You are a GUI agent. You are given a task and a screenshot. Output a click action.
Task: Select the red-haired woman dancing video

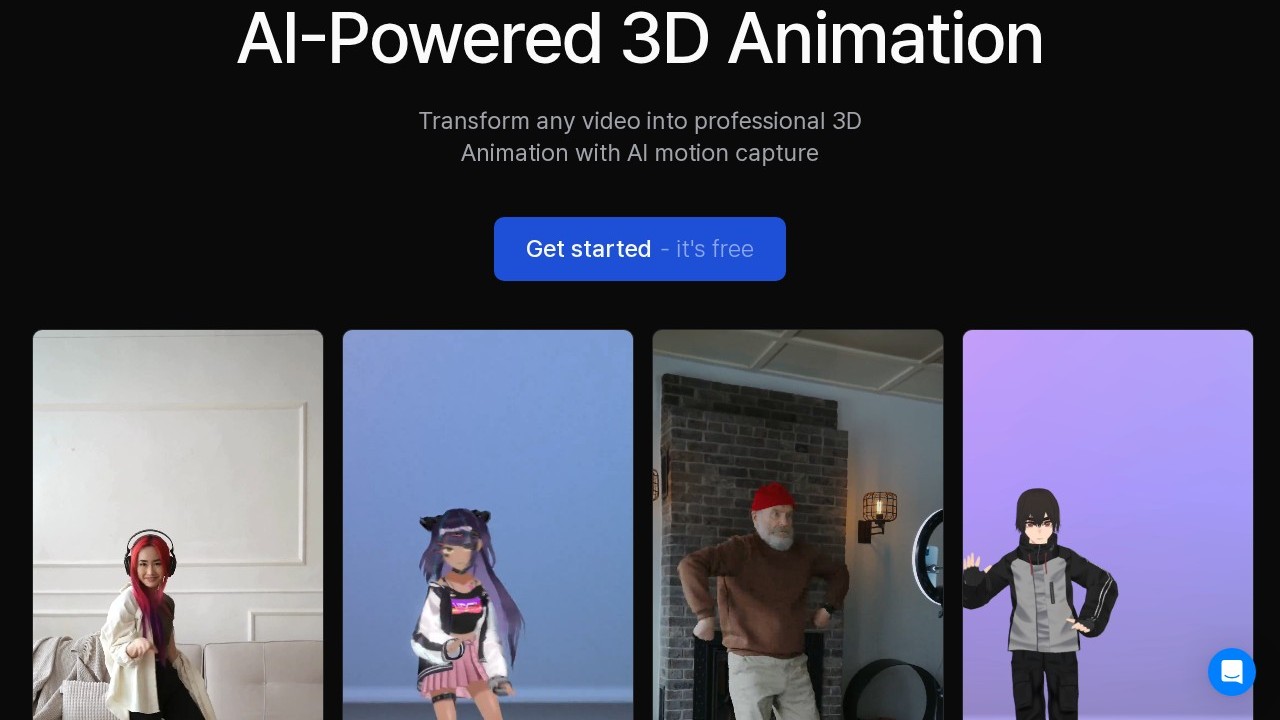coord(178,524)
